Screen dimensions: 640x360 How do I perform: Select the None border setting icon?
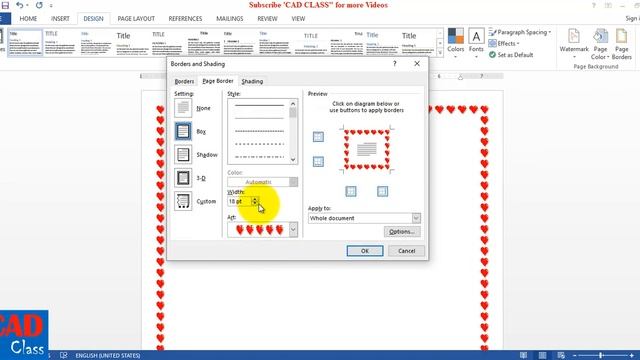[183, 108]
